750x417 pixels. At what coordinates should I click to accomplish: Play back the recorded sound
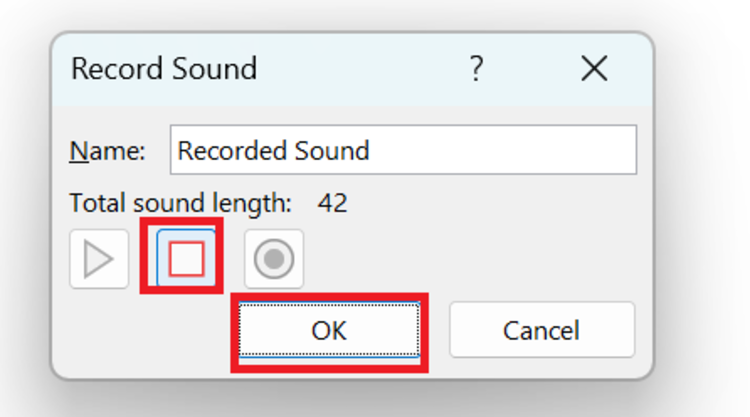tap(99, 259)
